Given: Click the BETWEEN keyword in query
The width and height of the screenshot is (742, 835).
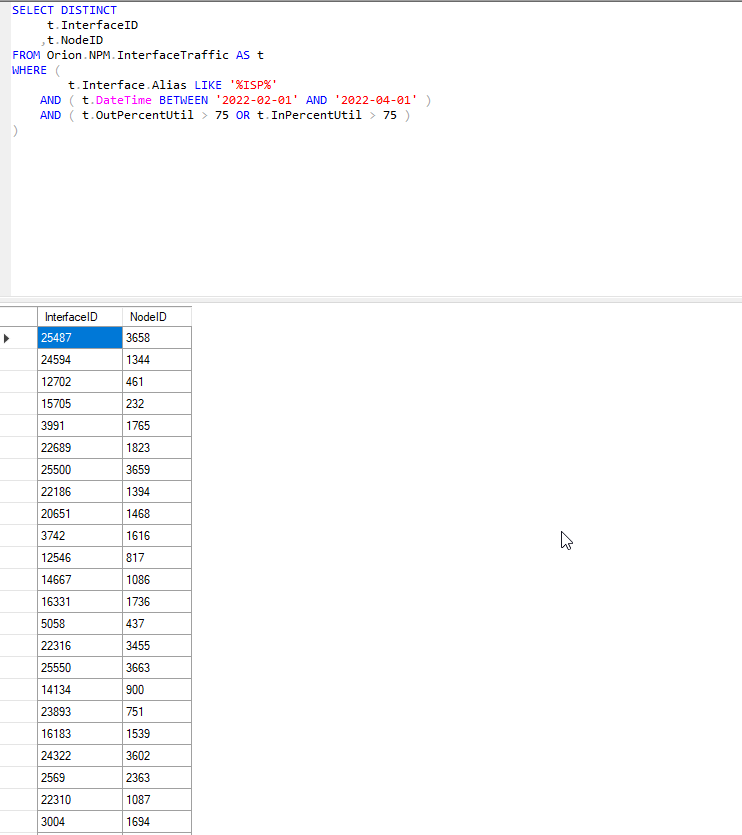Looking at the screenshot, I should [184, 100].
